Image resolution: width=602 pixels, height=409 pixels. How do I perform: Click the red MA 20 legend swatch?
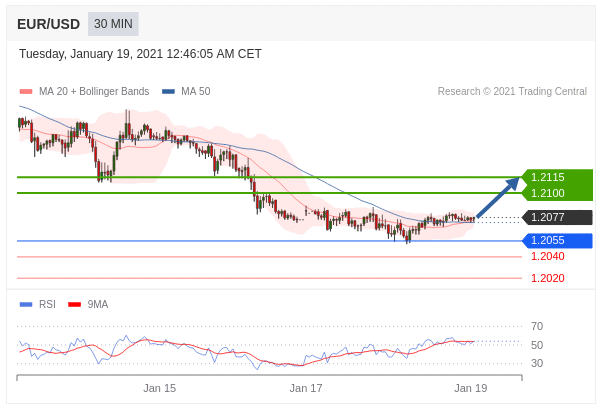tap(26, 92)
